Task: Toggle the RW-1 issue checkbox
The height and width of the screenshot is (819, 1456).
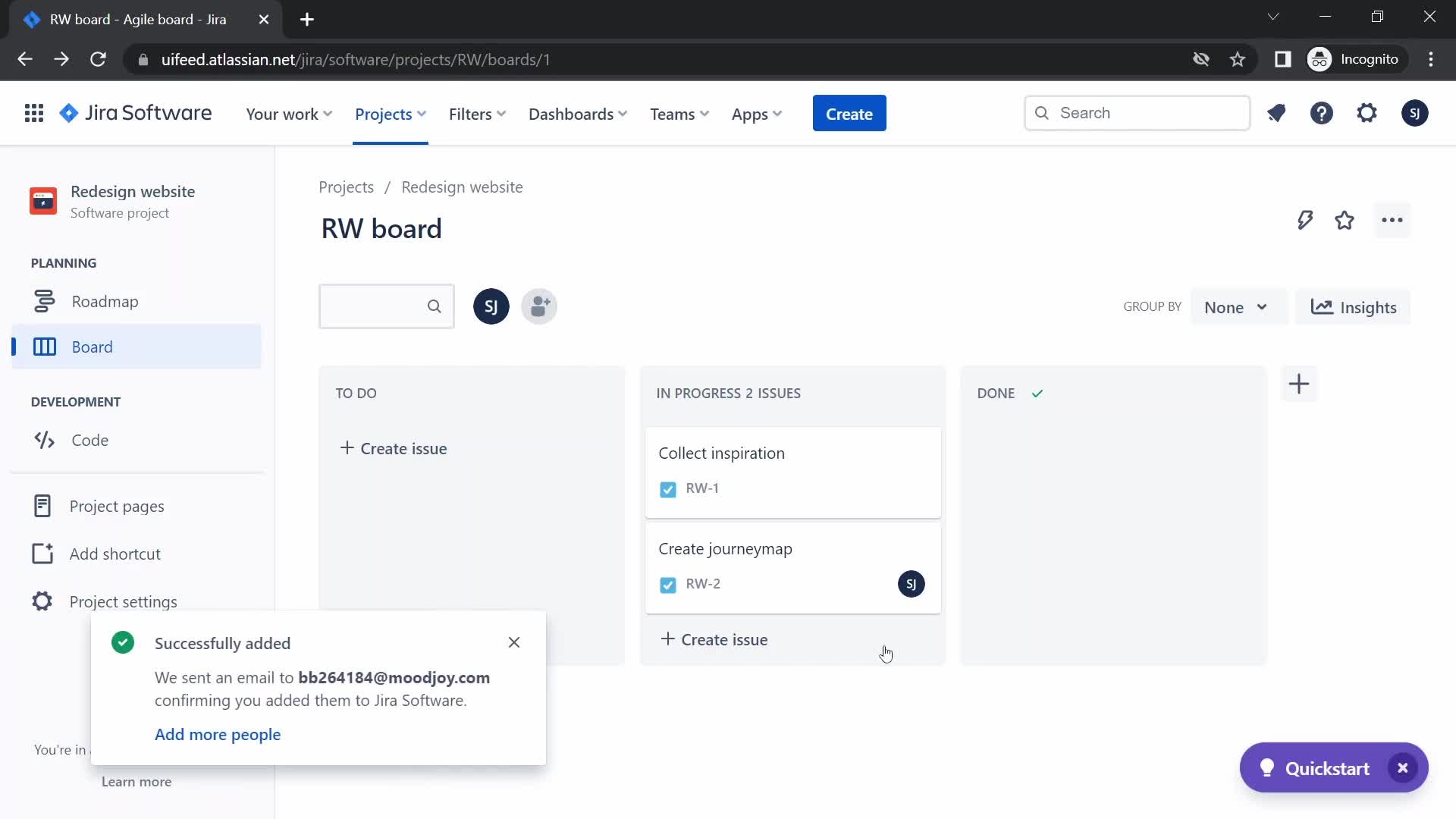Action: tap(668, 488)
